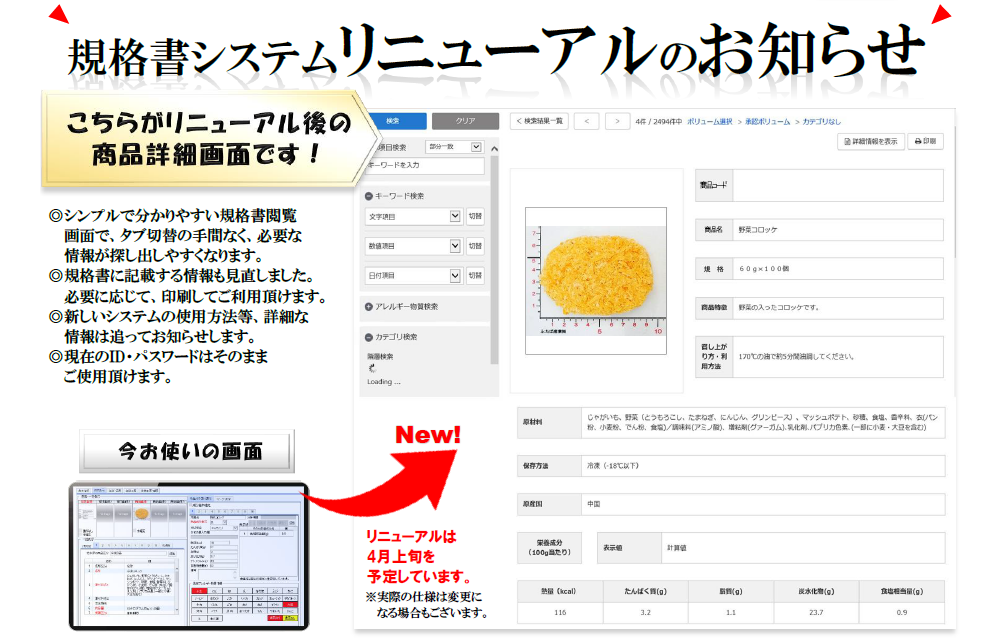The width and height of the screenshot is (1008, 641).
Task: Go to the previous product with the < button
Action: point(586,121)
